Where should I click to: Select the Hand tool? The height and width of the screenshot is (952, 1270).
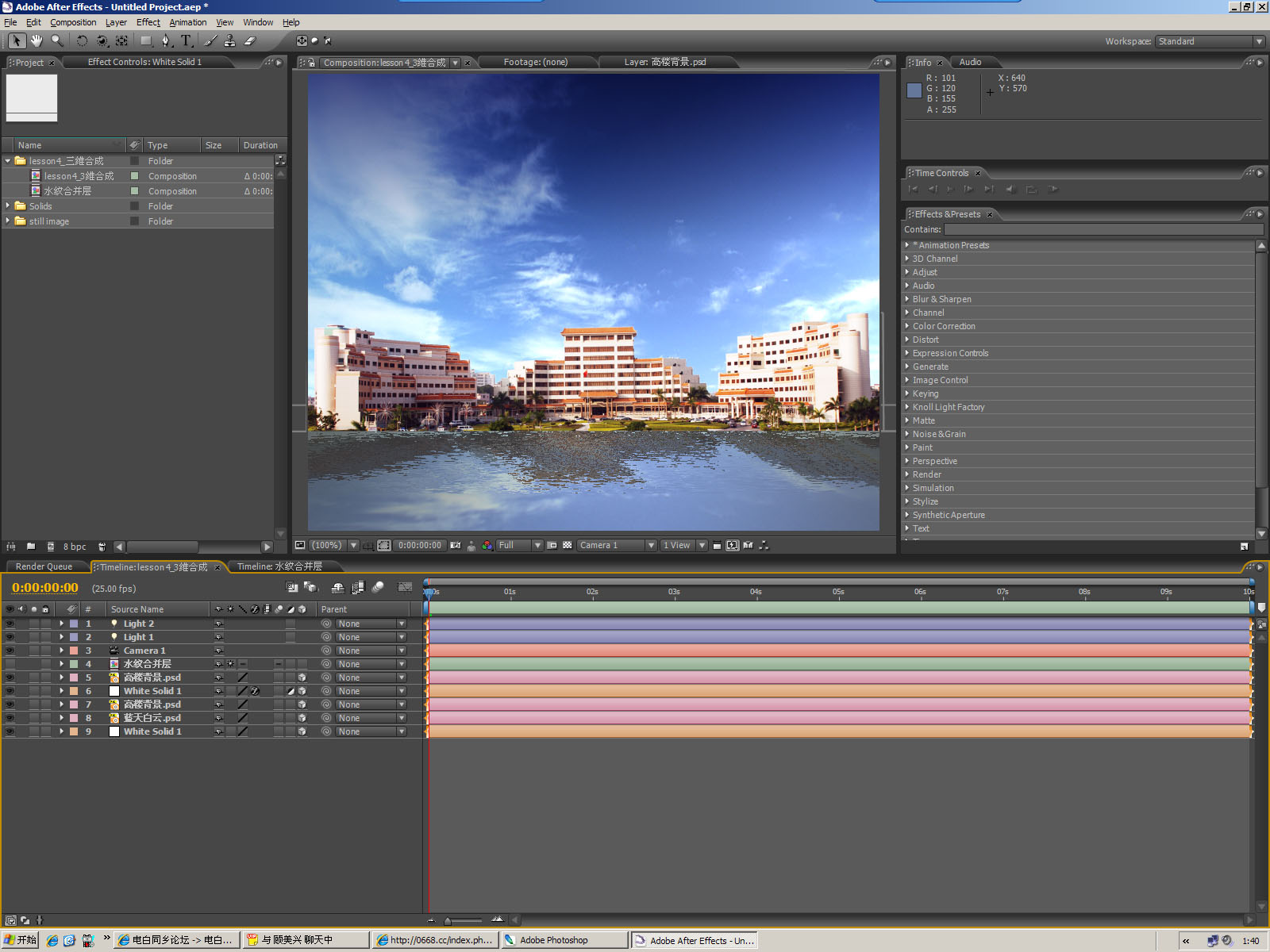(x=37, y=40)
